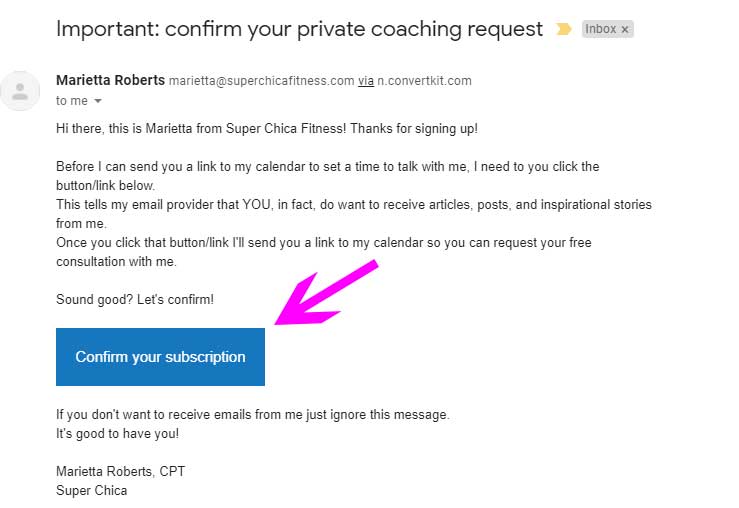This screenshot has height=508, width=739.
Task: Click the "It's good to have you!" line
Action: tap(117, 434)
